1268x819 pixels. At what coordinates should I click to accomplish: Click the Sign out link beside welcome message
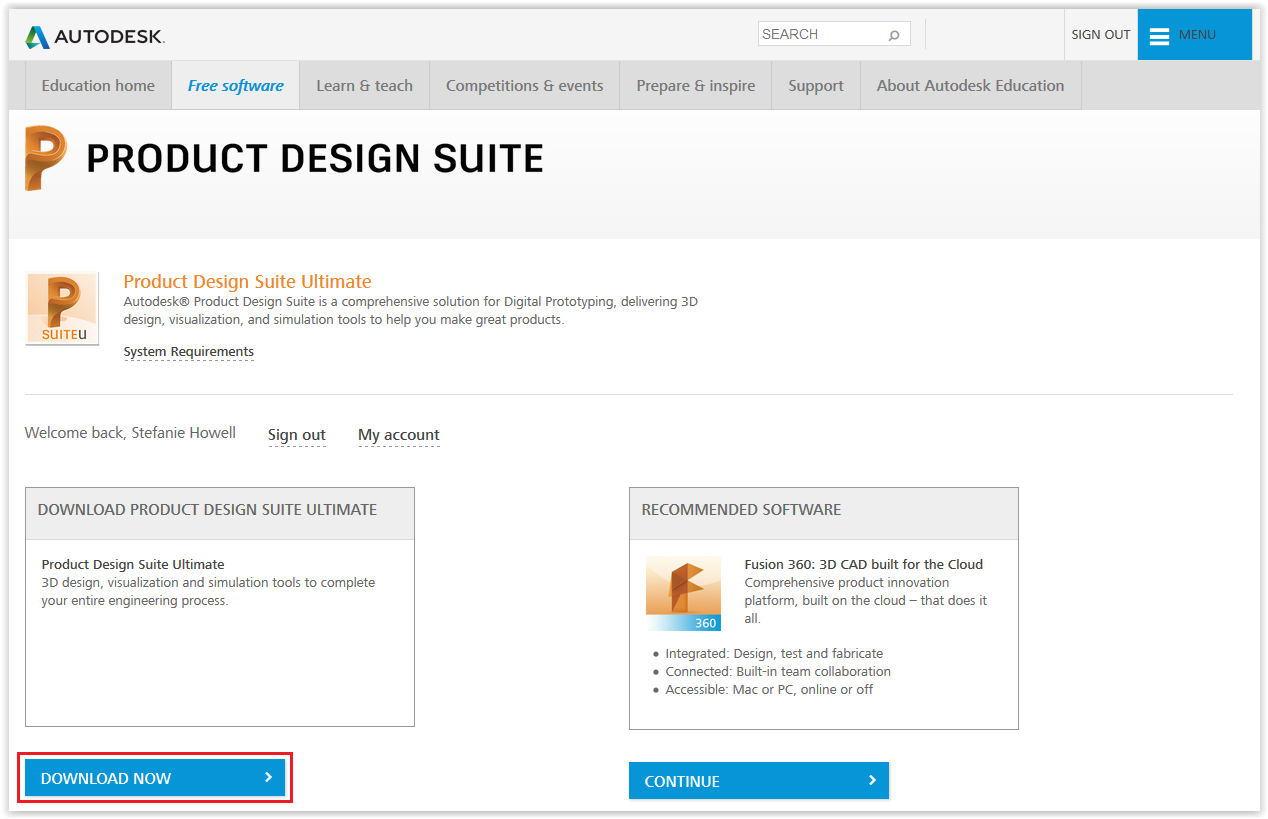click(x=297, y=435)
